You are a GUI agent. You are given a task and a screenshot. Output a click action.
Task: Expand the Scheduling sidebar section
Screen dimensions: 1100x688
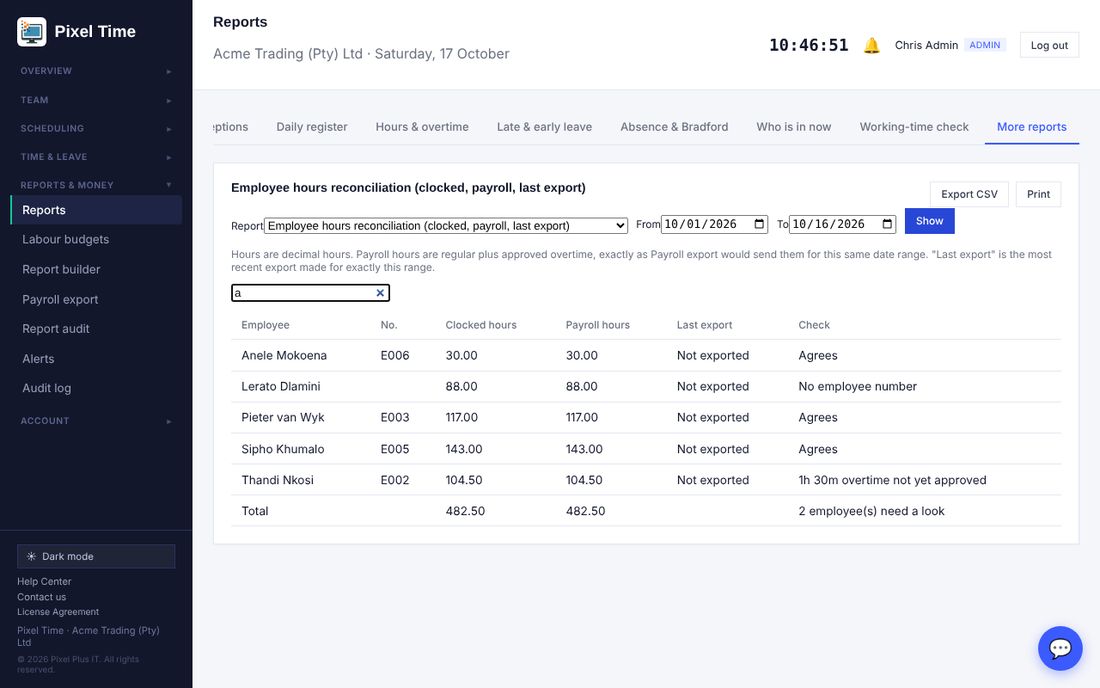pos(96,128)
